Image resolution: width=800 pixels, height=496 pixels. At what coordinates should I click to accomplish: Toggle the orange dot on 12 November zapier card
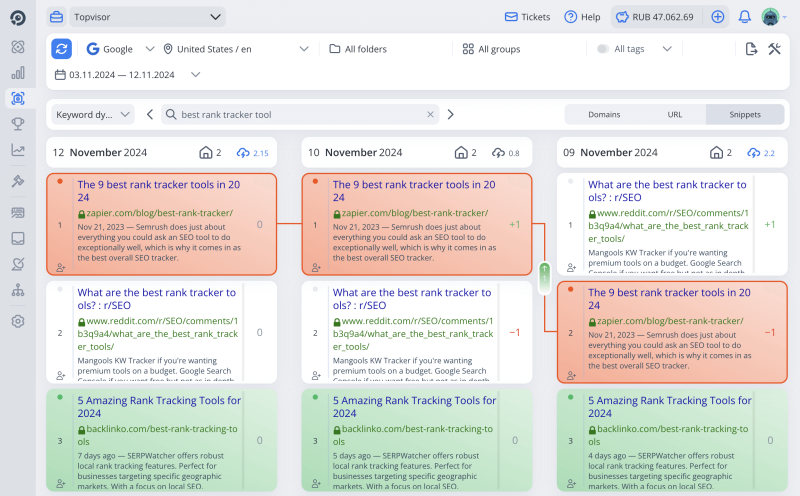pyautogui.click(x=60, y=181)
